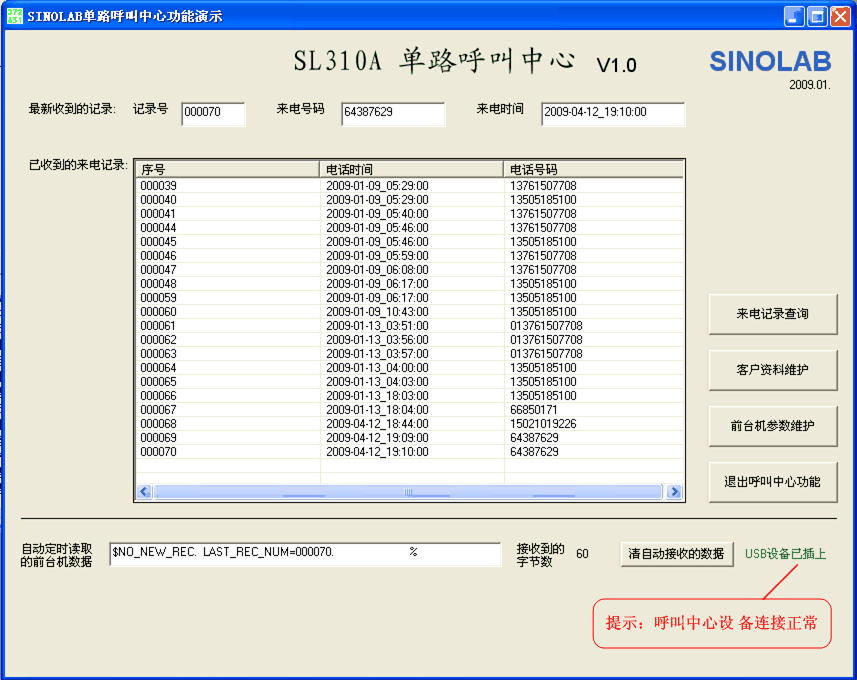
Task: Select record row 000040
Action: point(409,200)
